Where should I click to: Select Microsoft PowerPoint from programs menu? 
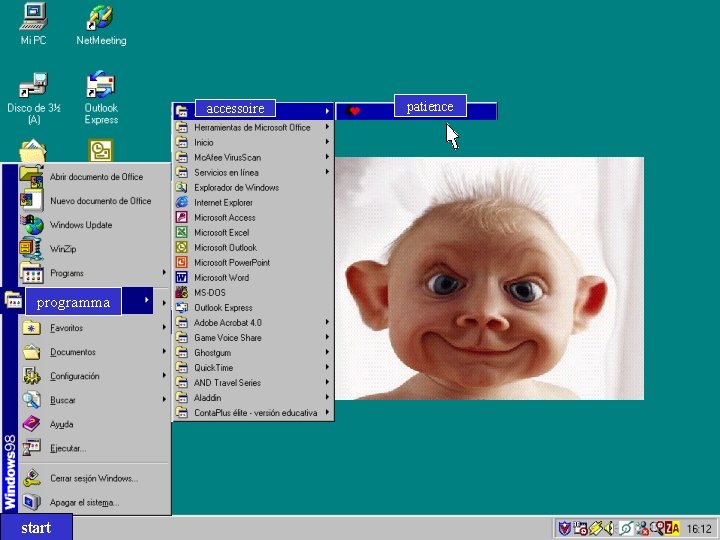(x=232, y=262)
